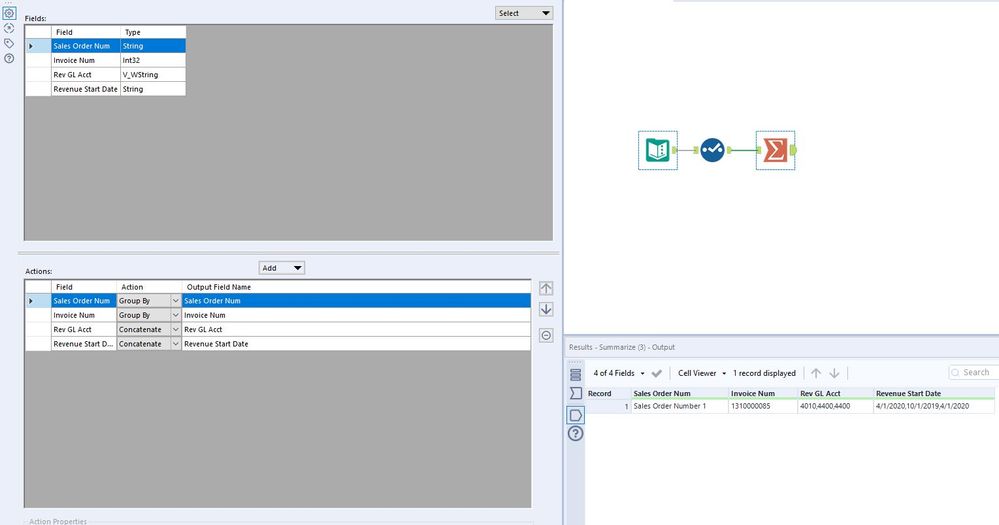Click Revenue Start Date header in Results
Image resolution: width=999 pixels, height=525 pixels.
click(933, 394)
